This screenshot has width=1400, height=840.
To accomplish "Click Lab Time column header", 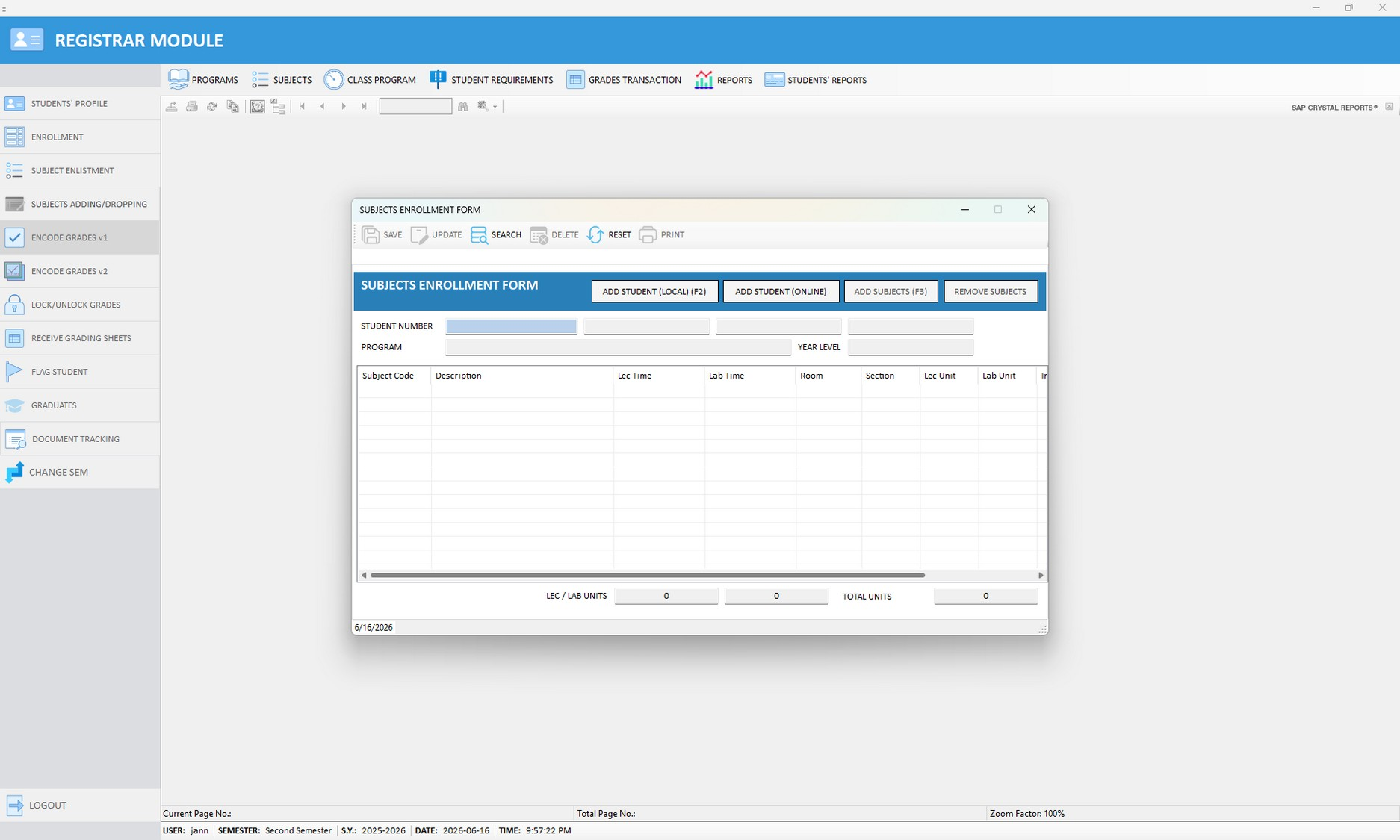I will tap(750, 376).
